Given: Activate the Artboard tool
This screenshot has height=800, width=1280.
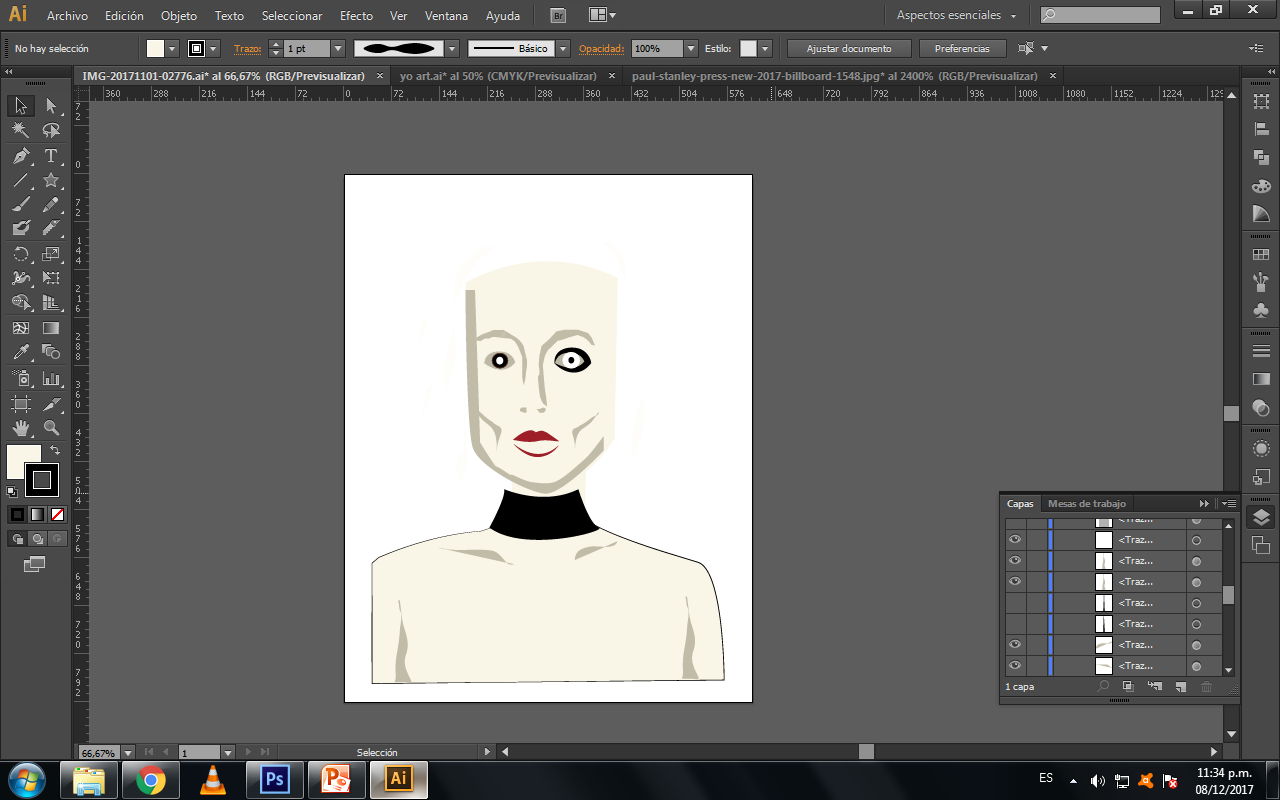Looking at the screenshot, I should (20, 404).
